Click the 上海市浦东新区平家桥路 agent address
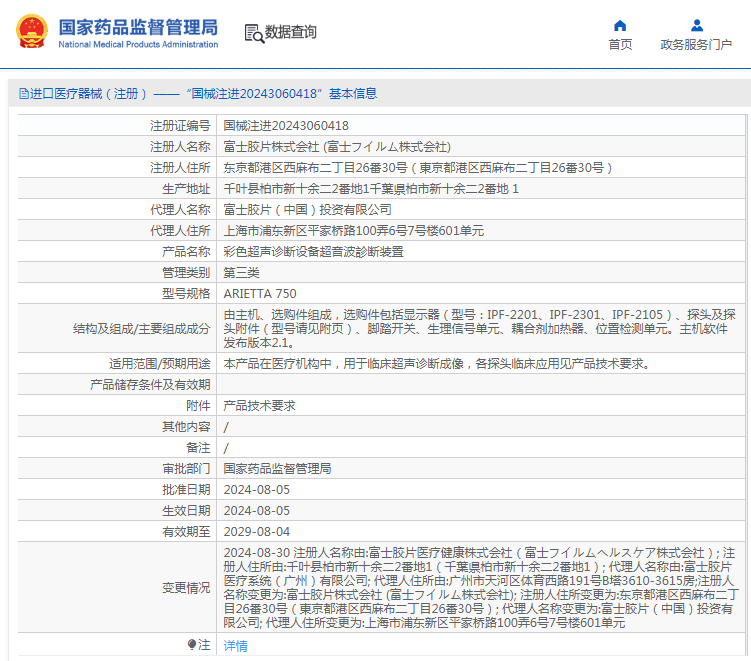751x661 pixels. click(353, 231)
